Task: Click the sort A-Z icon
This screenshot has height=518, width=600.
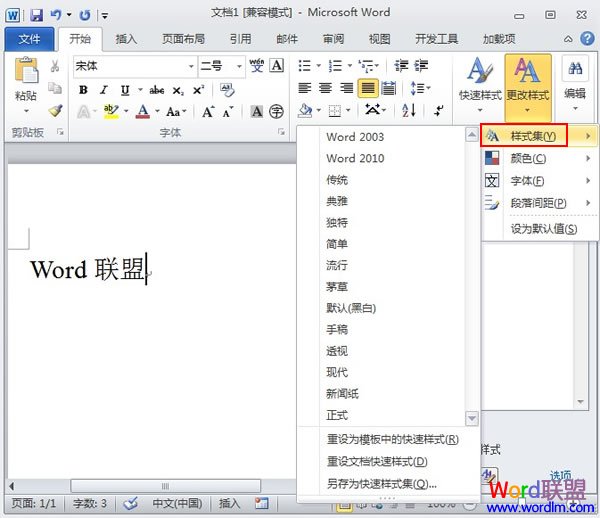Action: pyautogui.click(x=409, y=111)
